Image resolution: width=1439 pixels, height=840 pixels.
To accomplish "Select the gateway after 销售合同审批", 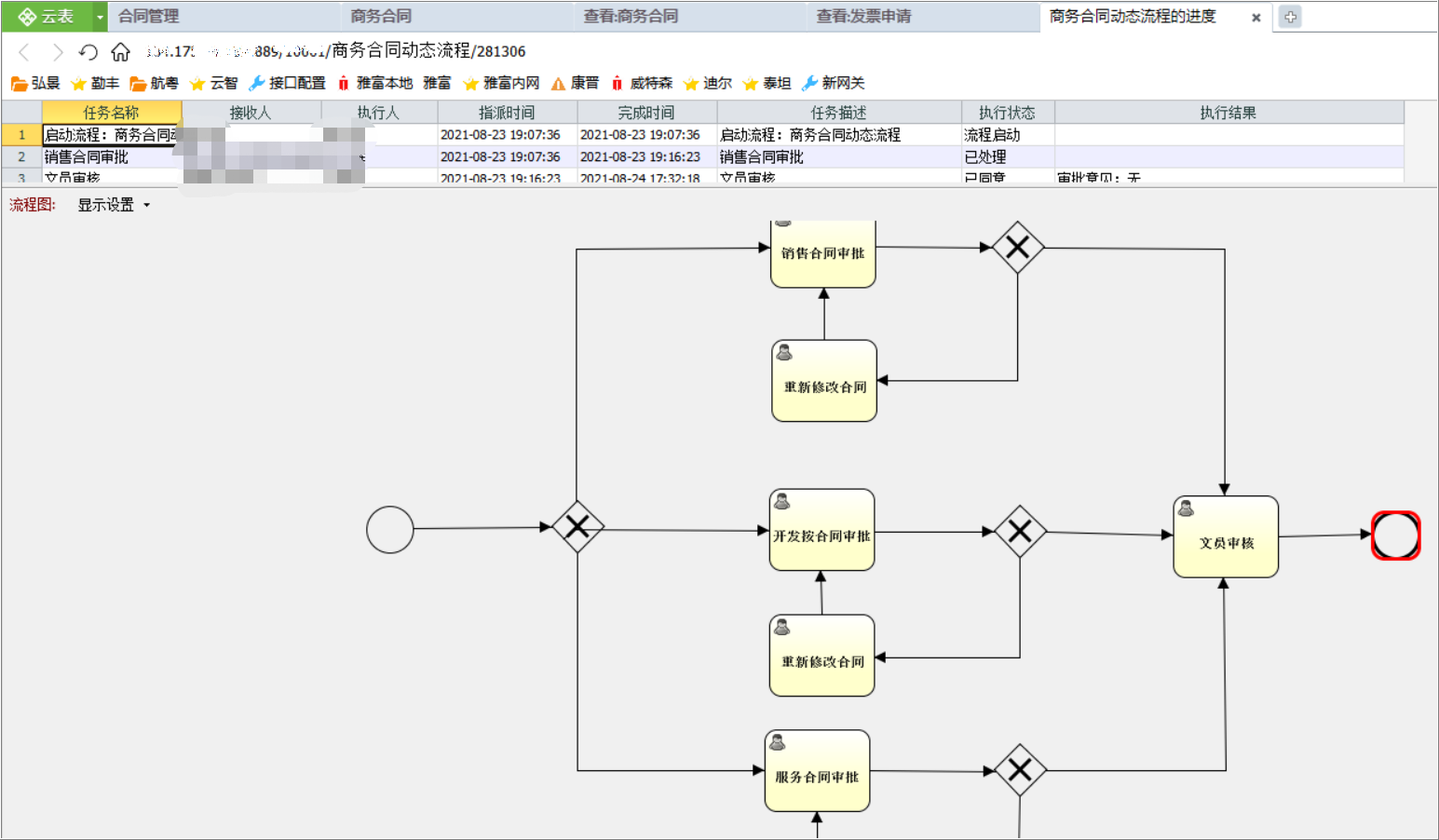I will tap(1018, 247).
